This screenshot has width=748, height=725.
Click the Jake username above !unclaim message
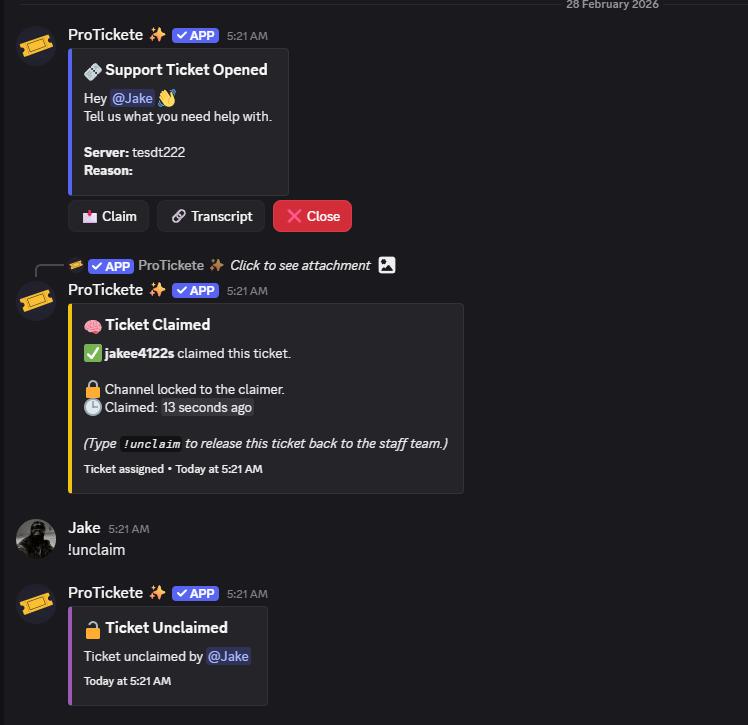pos(84,528)
